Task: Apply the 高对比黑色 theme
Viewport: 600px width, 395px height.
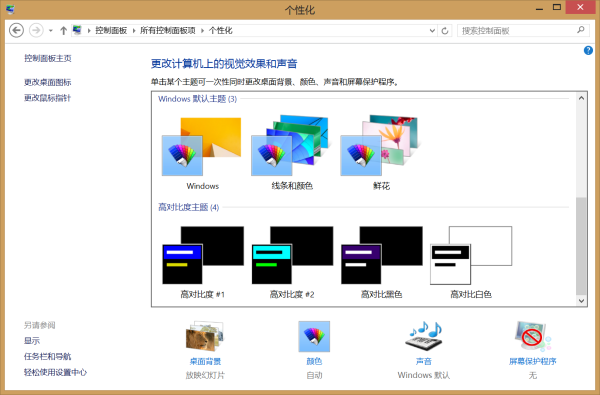Action: 381,262
